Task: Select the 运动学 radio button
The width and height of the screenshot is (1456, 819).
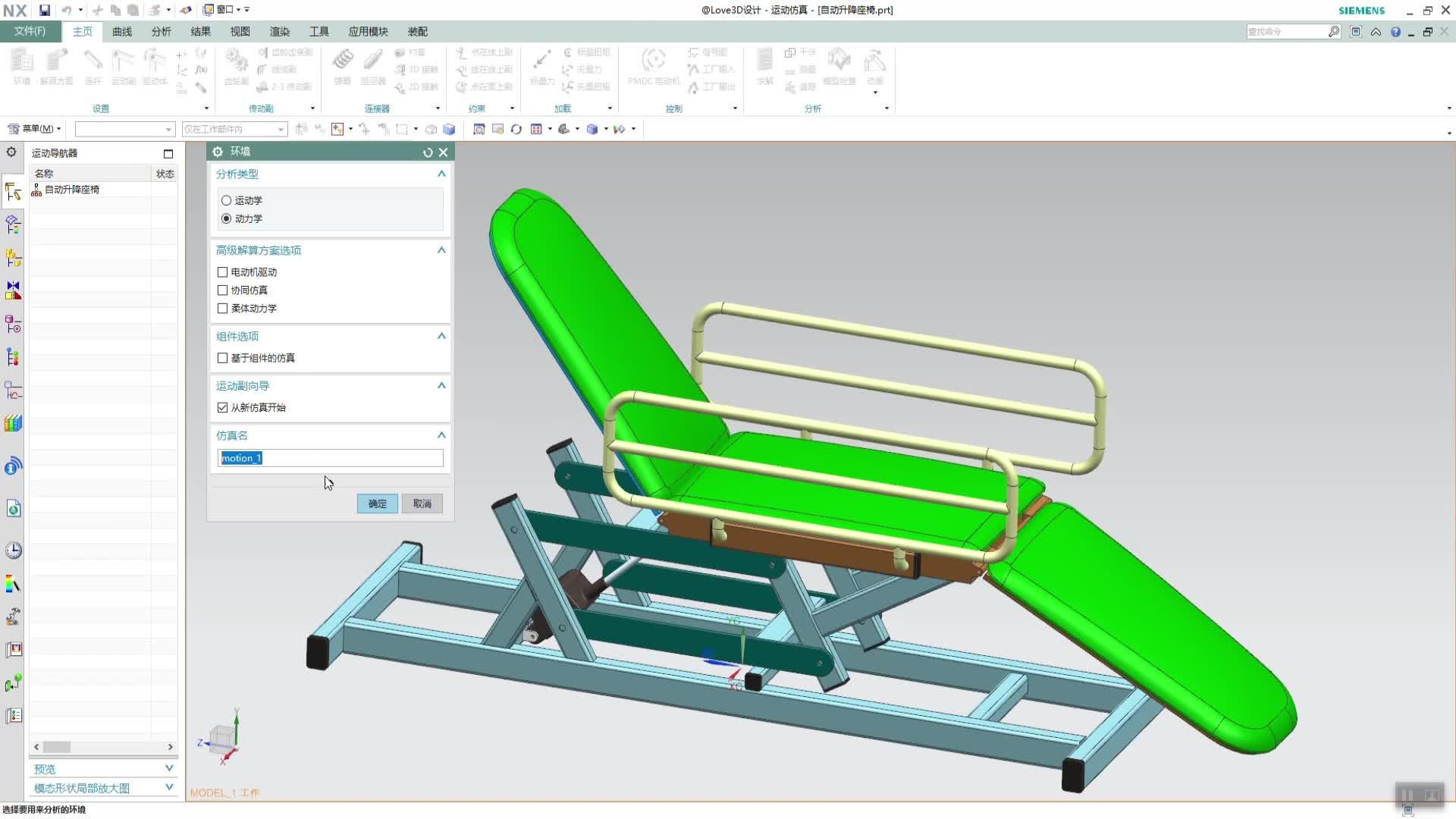Action: [226, 200]
